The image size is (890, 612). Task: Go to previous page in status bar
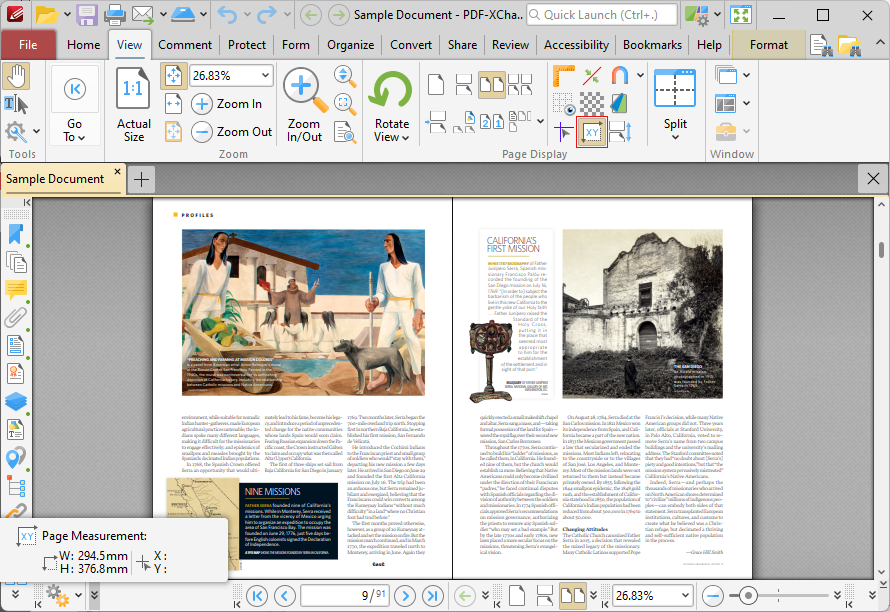tap(285, 596)
